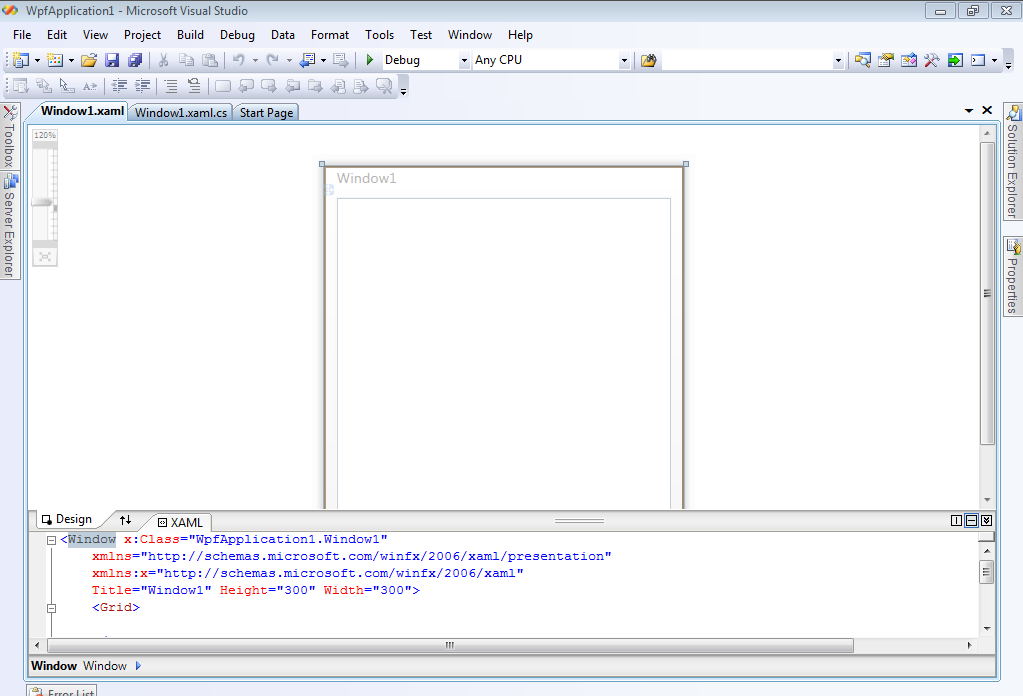Screen dimensions: 1023x696
Task: Open the Solution Explorer side panel
Action: coord(1013,161)
